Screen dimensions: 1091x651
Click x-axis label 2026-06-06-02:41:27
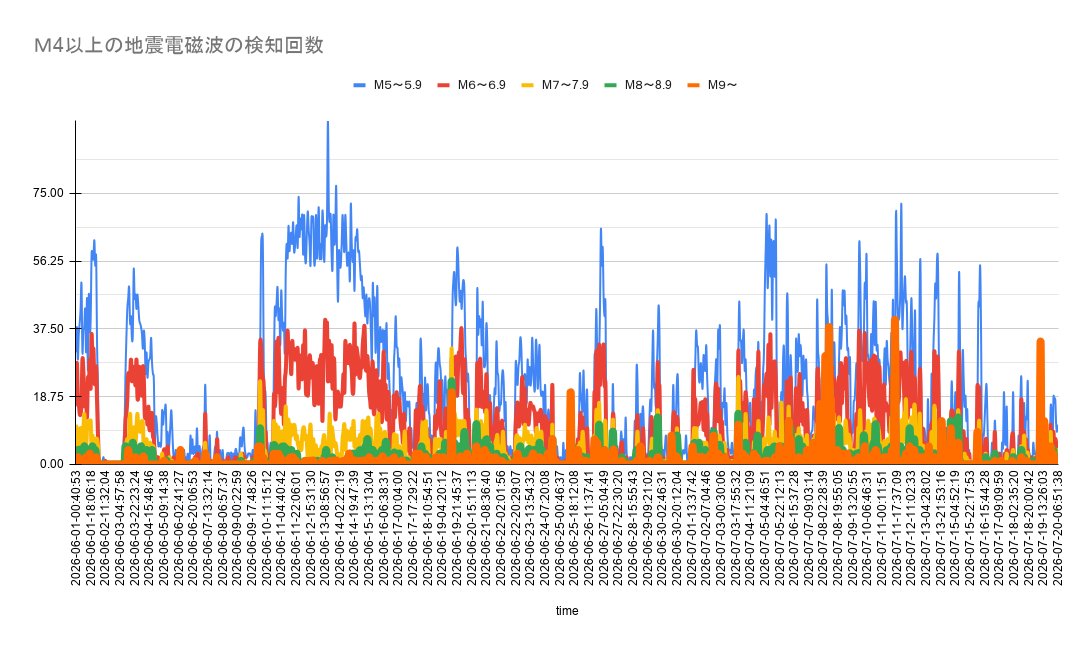(178, 528)
